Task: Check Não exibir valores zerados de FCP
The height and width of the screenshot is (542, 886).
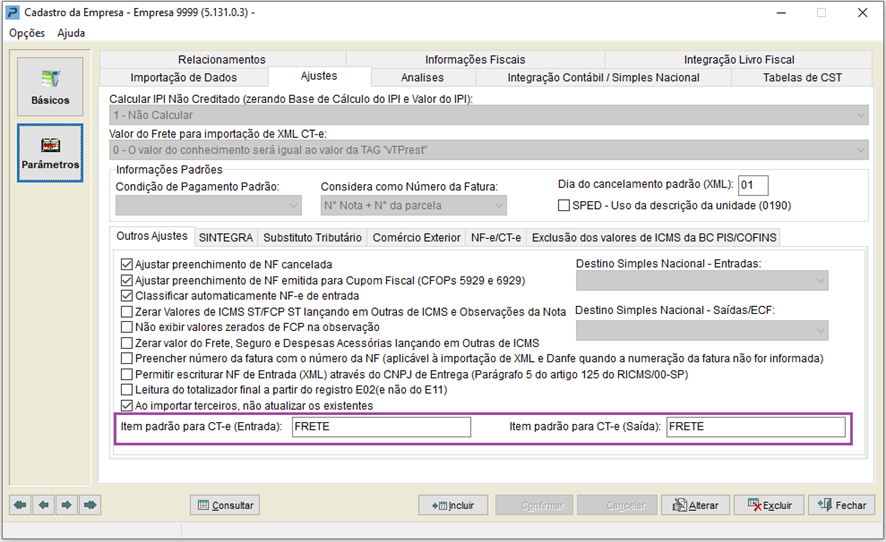Action: [x=127, y=327]
